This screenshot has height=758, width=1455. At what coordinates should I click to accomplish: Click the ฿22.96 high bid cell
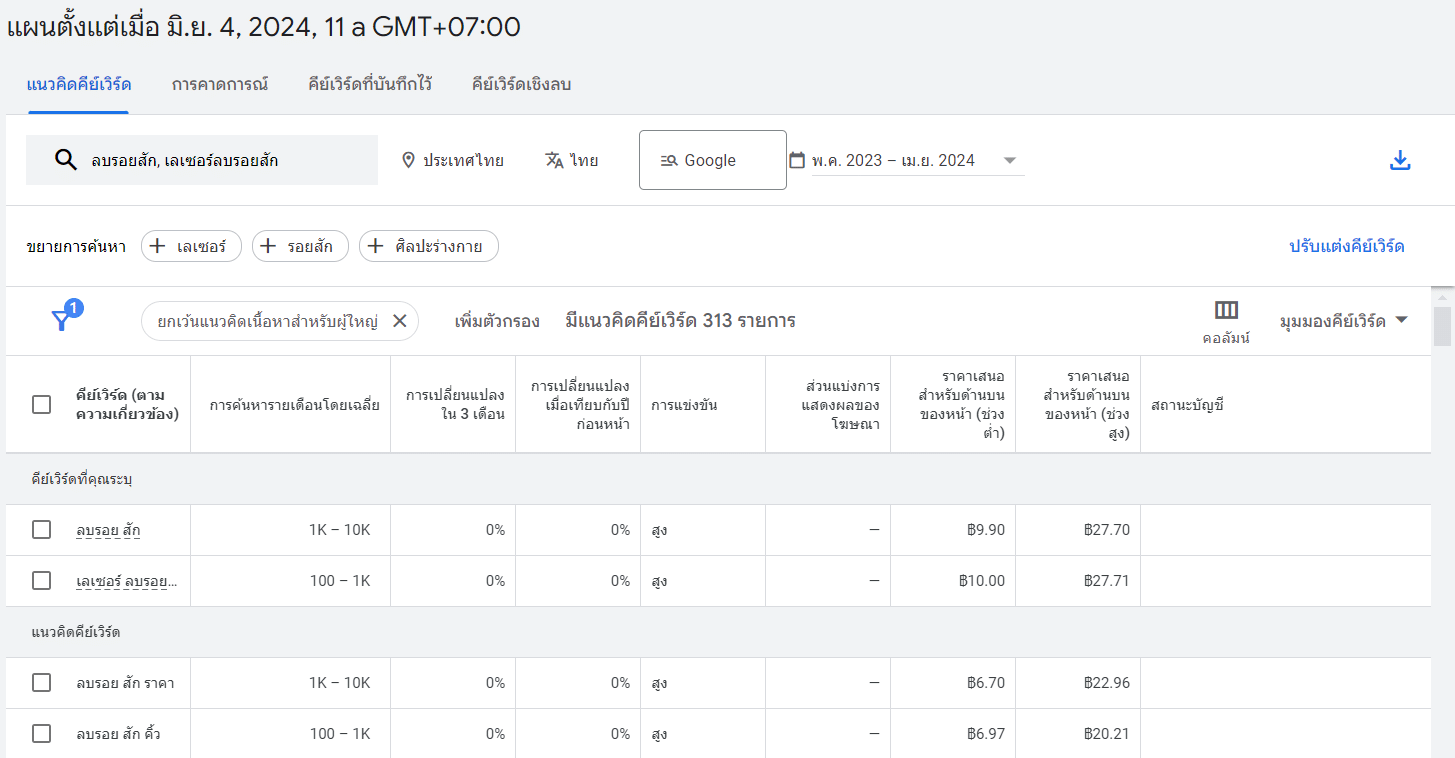(1106, 683)
